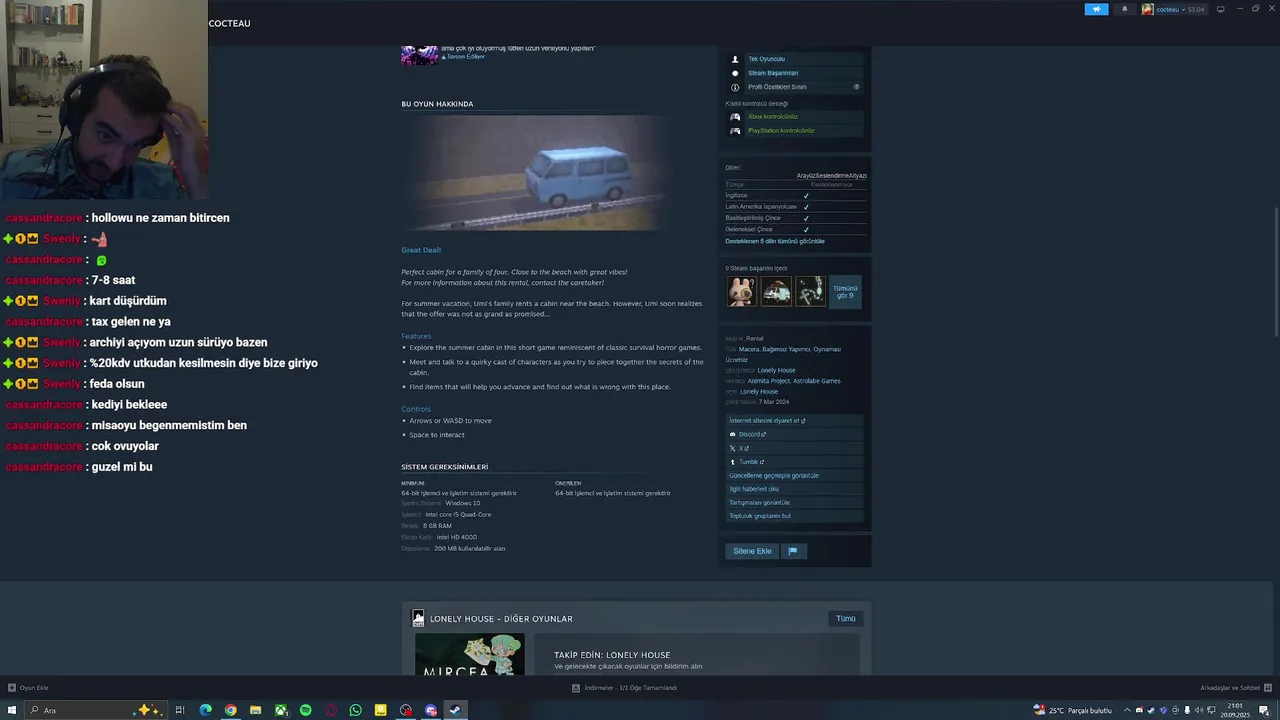Click the Lonely House developer logo icon
The image size is (1280, 720).
[x=418, y=619]
